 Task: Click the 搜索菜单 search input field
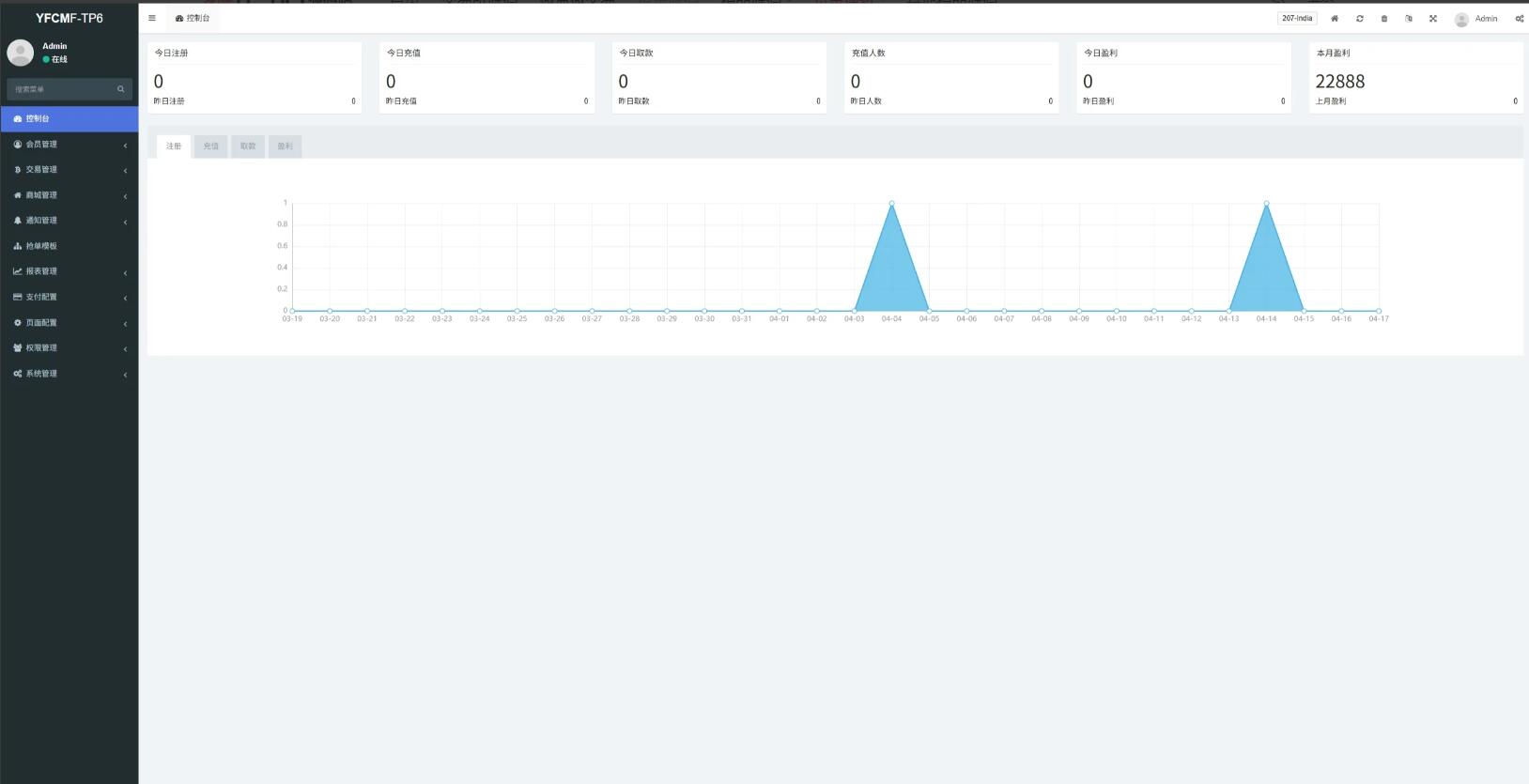pyautogui.click(x=61, y=89)
